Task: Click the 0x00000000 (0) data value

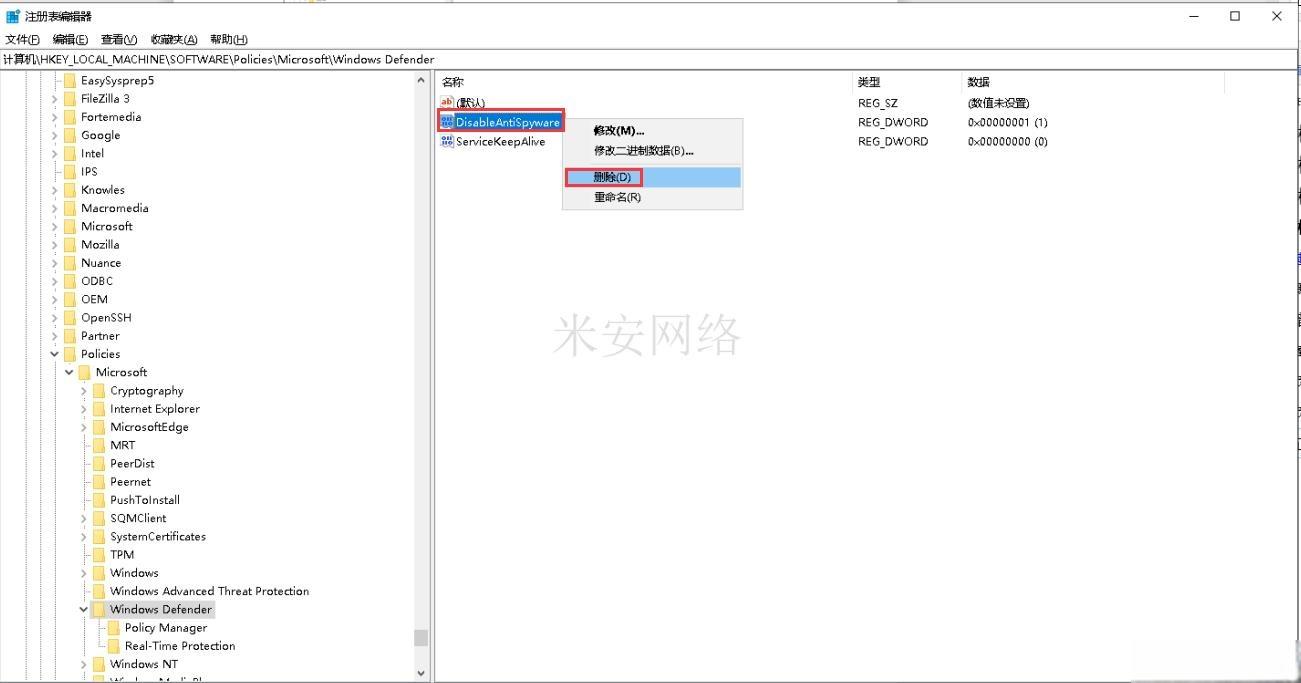Action: coord(1007,141)
